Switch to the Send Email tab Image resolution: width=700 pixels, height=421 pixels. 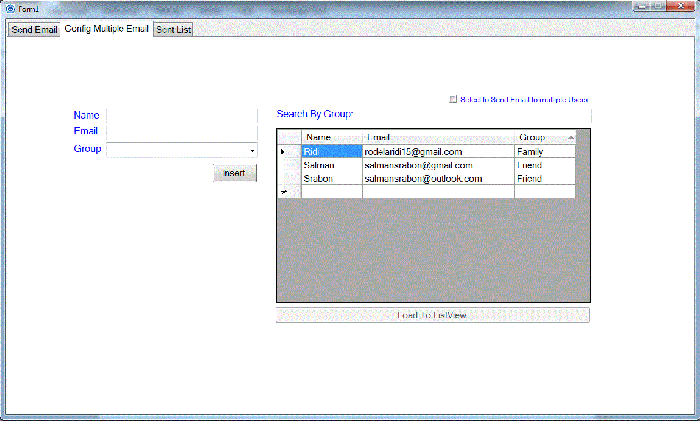click(34, 29)
